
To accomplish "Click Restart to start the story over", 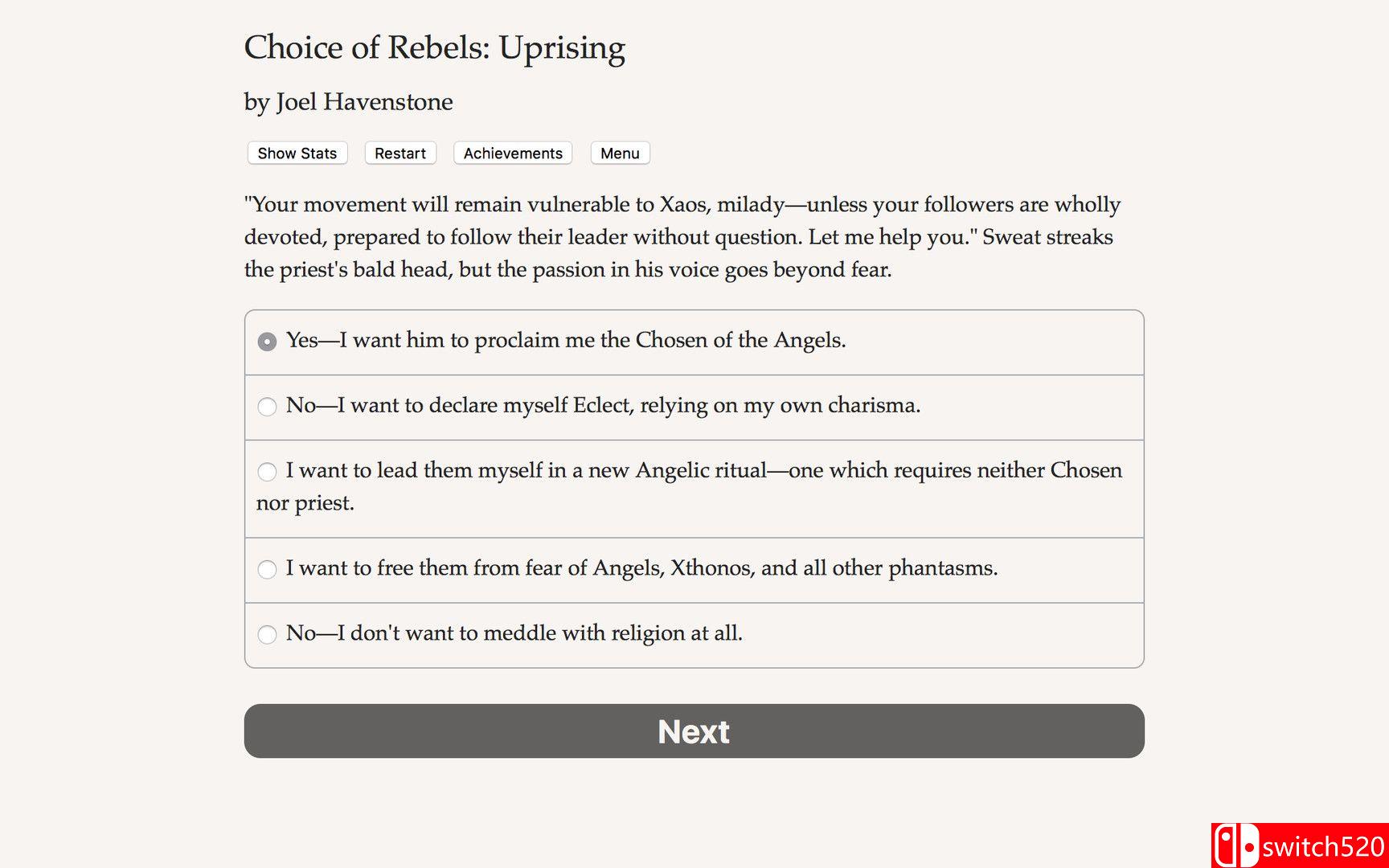I will pyautogui.click(x=399, y=153).
